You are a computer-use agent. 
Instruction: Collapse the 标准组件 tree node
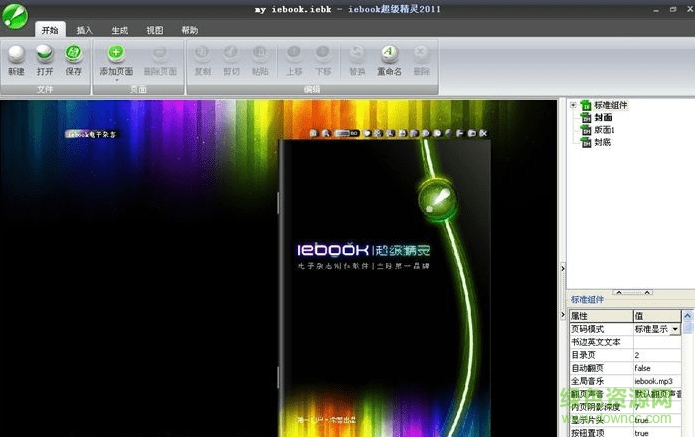[573, 105]
